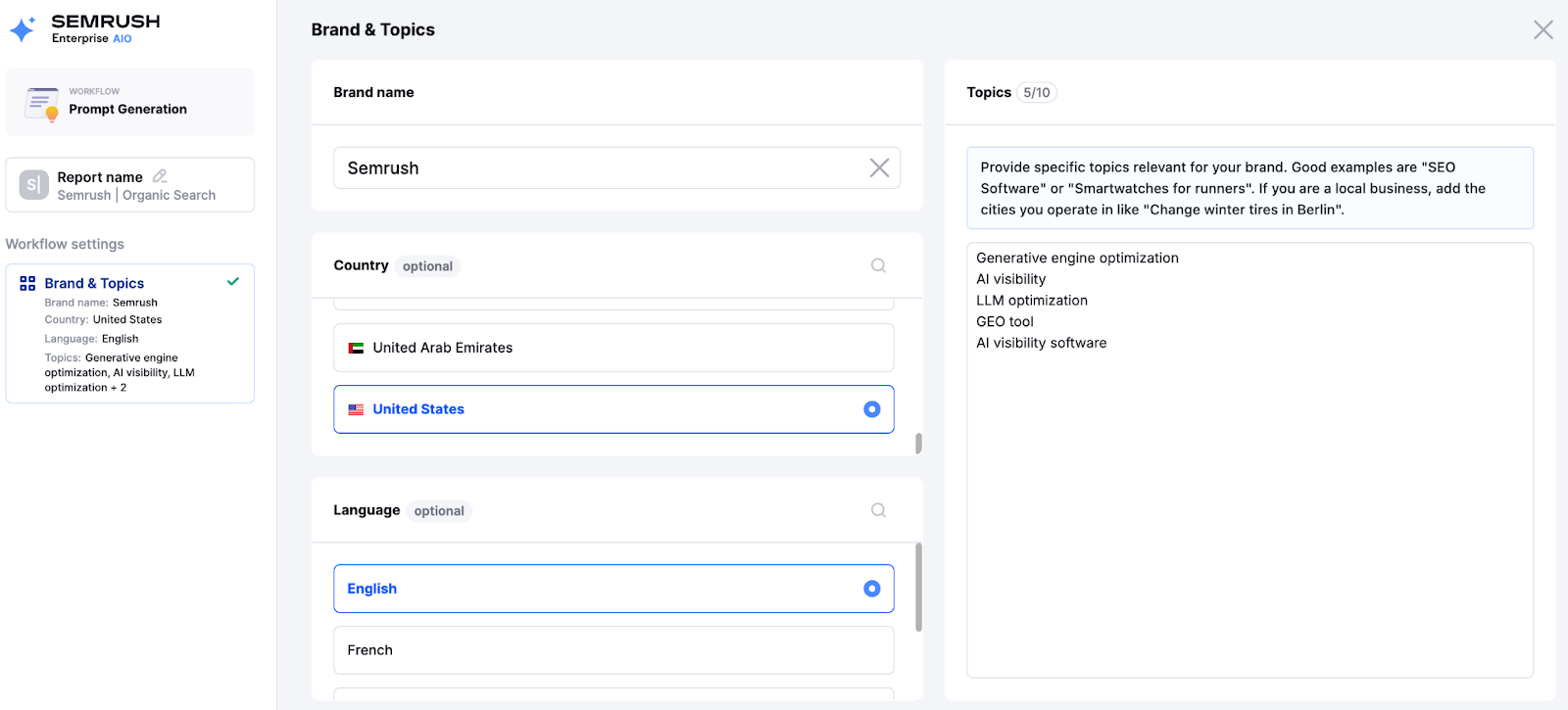Select the United States radio button
This screenshot has width=1568, height=710.
pyautogui.click(x=871, y=409)
